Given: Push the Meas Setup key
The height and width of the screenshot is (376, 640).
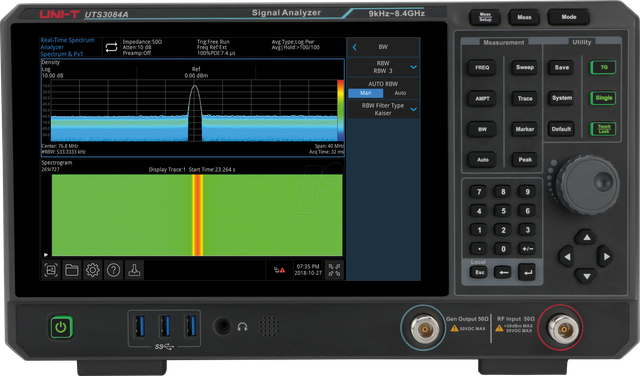Looking at the screenshot, I should [x=485, y=18].
